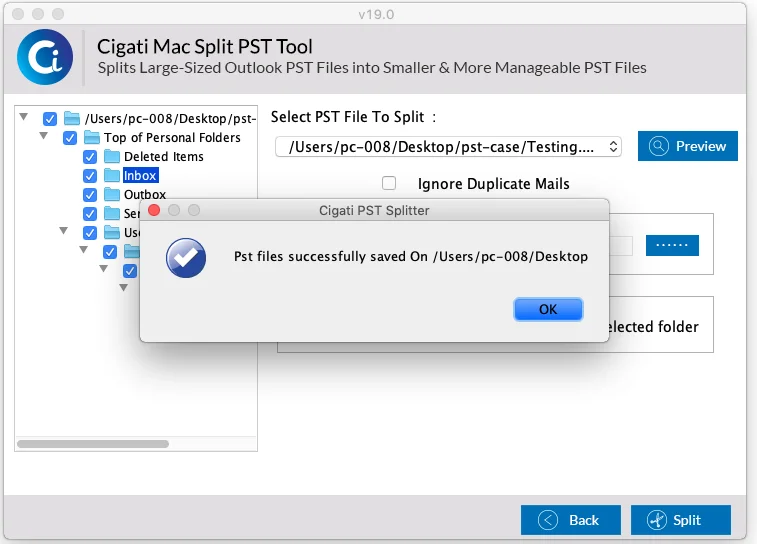Click OK in the Cigati PST Splitter dialog
Viewport: 757px width, 544px height.
pos(548,309)
